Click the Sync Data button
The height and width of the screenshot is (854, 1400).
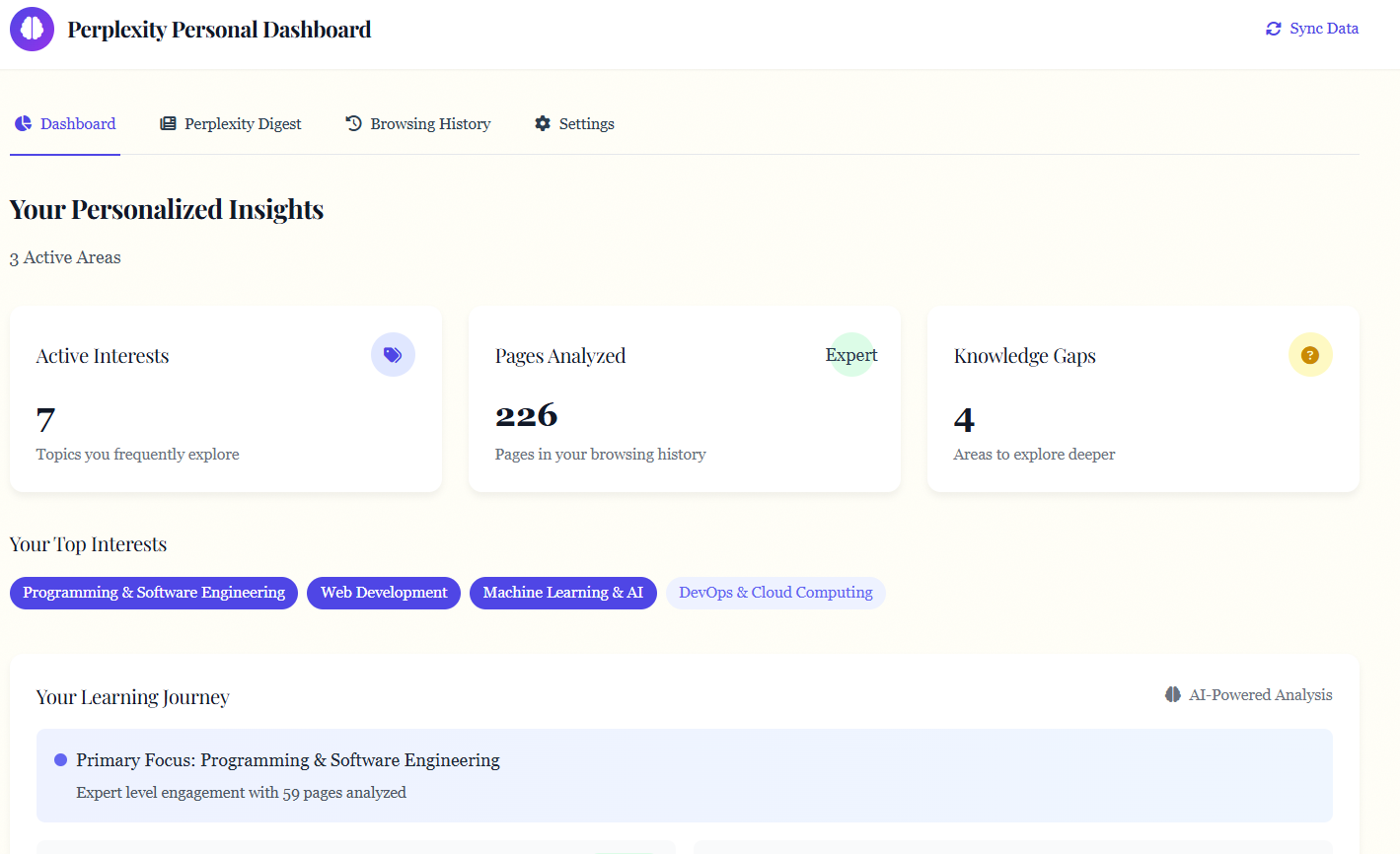pyautogui.click(x=1312, y=29)
